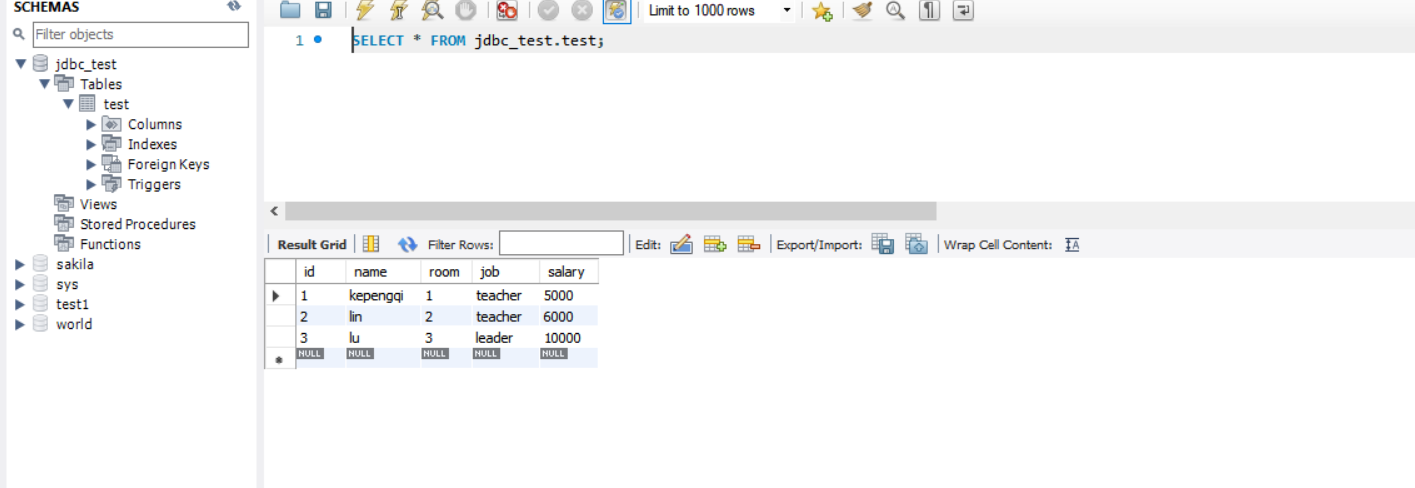The width and height of the screenshot is (1415, 488).
Task: Toggle stop-on-error red icon
Action: [507, 11]
